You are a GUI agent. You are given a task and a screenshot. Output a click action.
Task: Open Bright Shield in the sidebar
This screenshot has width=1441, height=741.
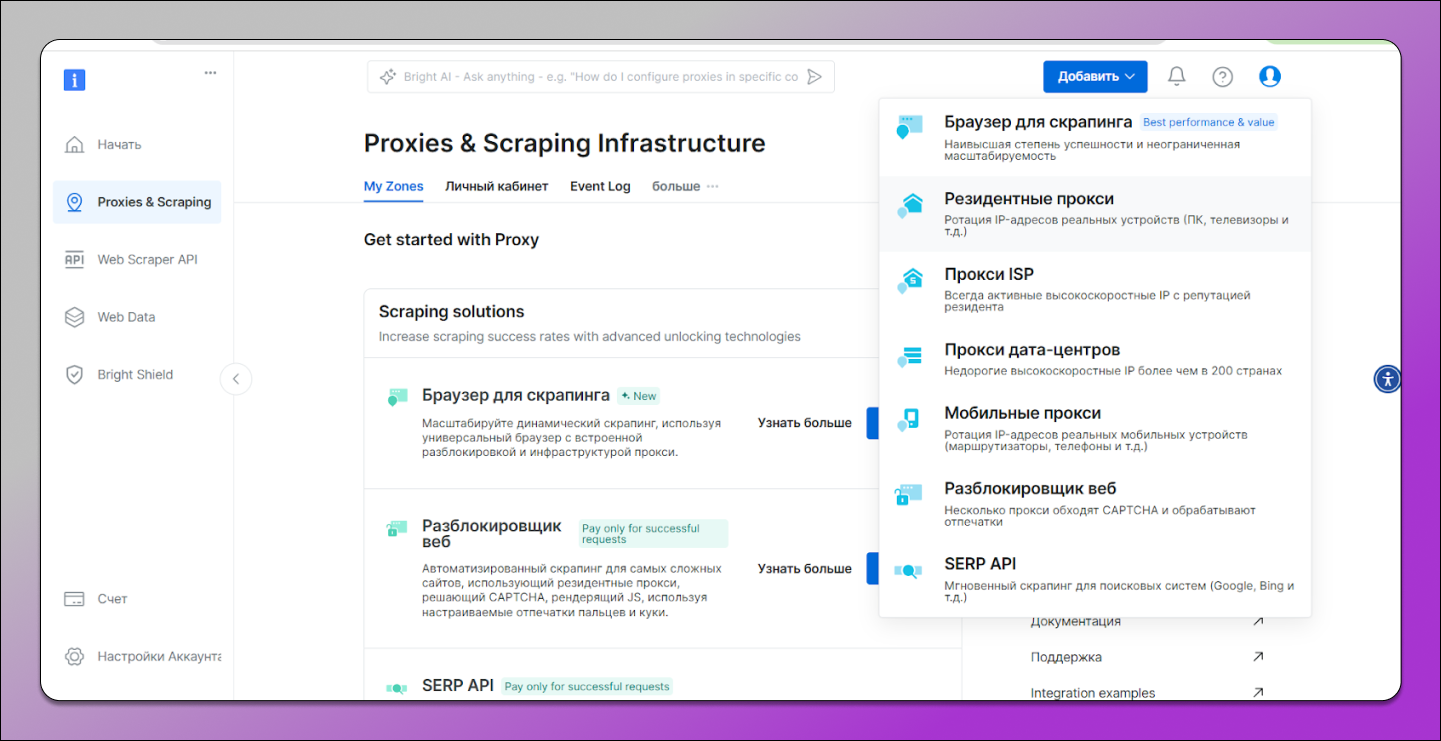tap(137, 375)
